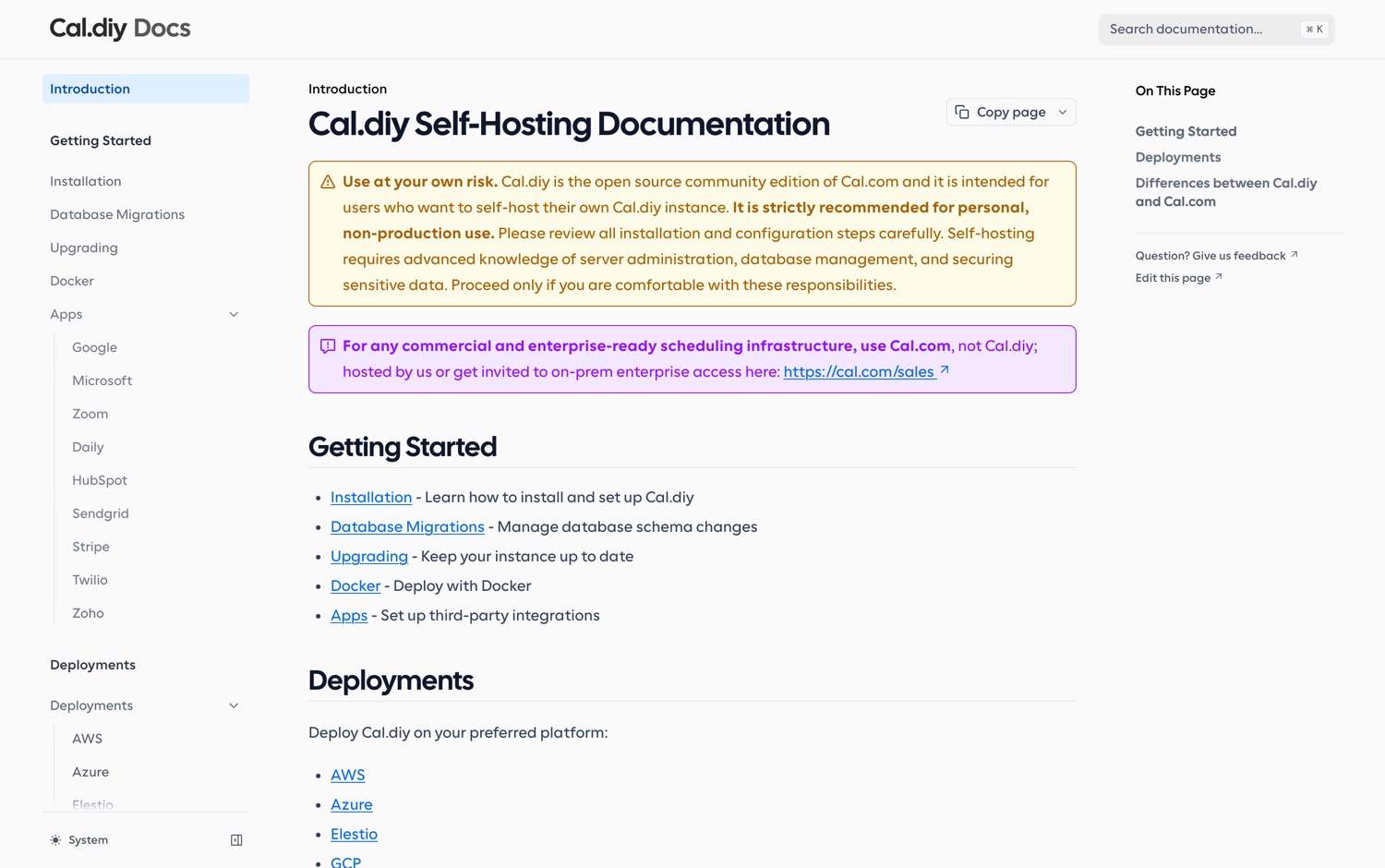1385x868 pixels.
Task: Open the AWS link in the Deployments content
Action: pyautogui.click(x=348, y=775)
